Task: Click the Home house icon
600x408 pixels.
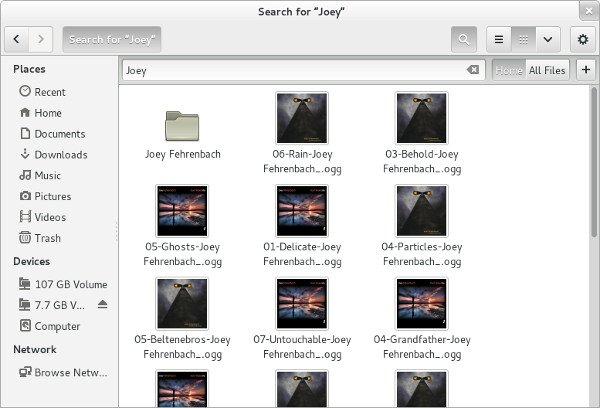Action: pyautogui.click(x=25, y=112)
